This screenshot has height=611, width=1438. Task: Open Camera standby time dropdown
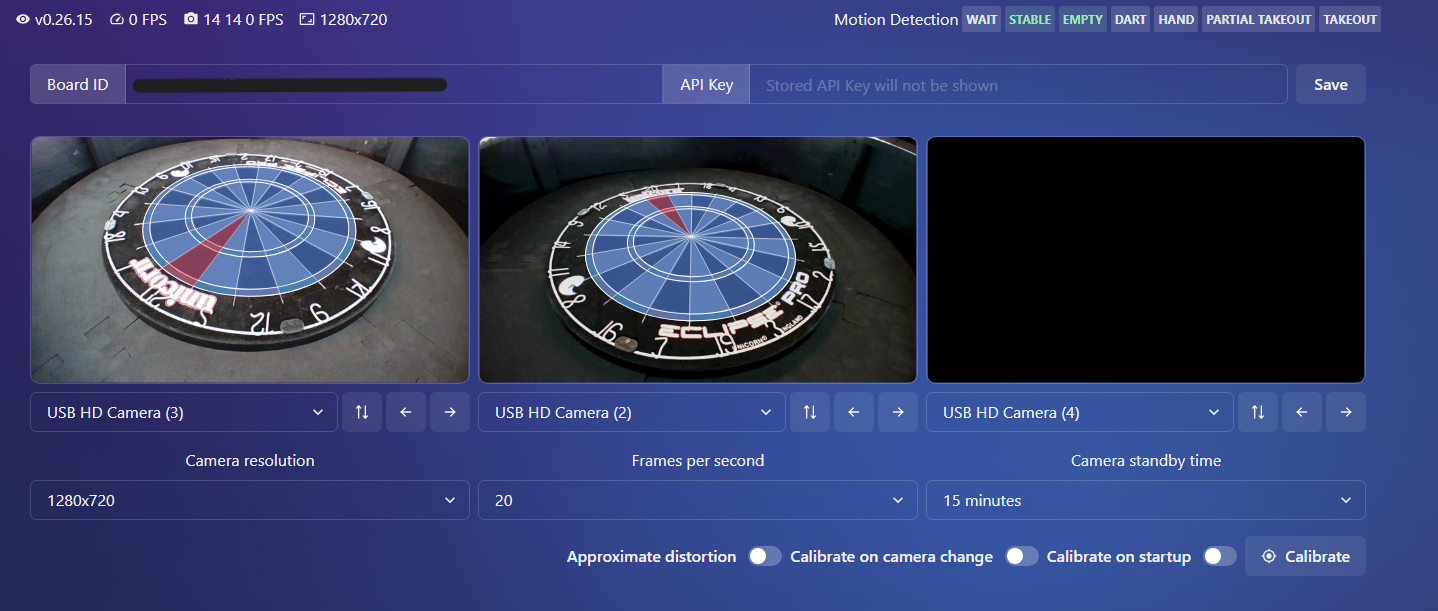click(x=1146, y=500)
